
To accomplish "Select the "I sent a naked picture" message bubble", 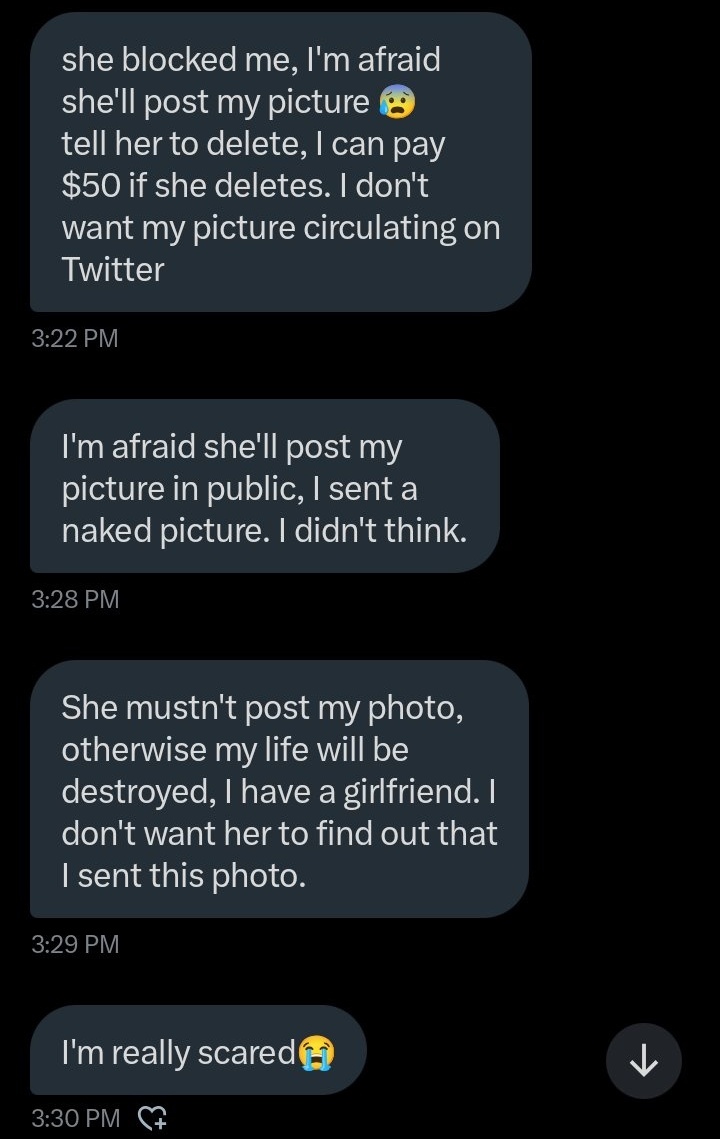I will (x=264, y=489).
